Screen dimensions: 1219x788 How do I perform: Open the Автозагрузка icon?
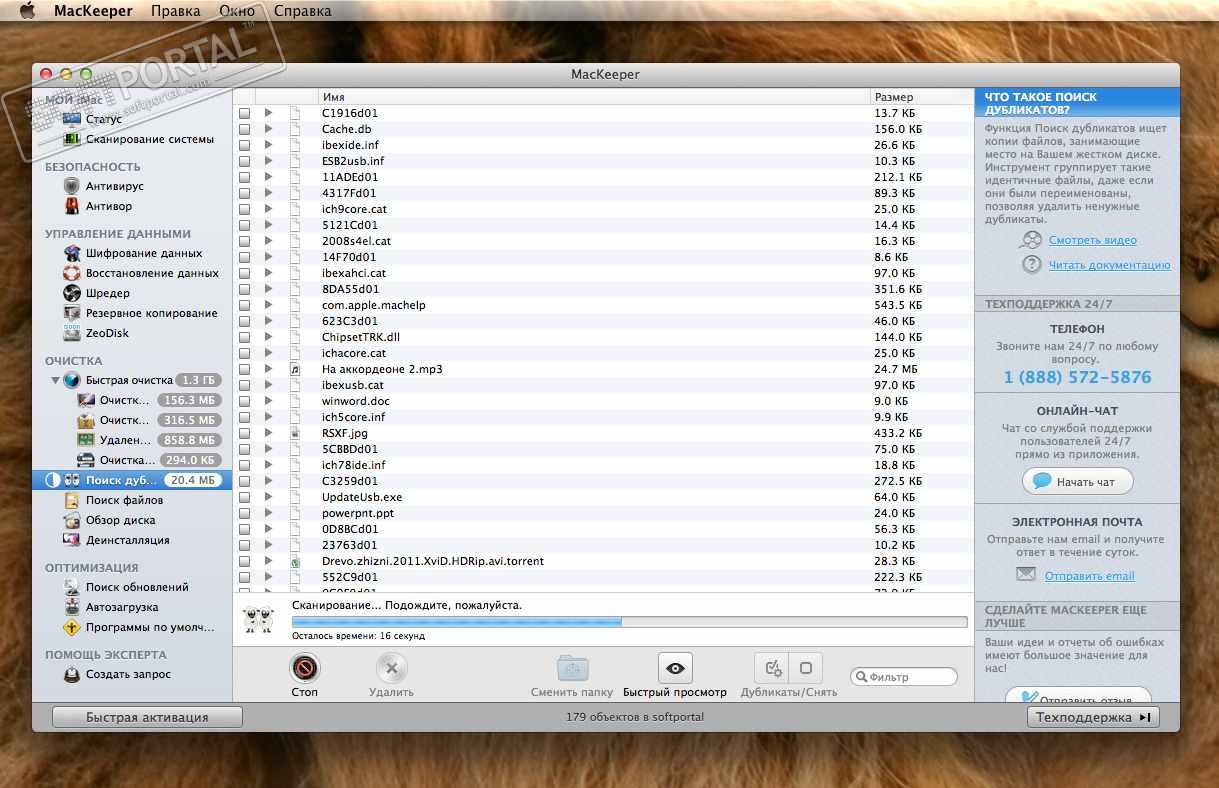(x=72, y=607)
